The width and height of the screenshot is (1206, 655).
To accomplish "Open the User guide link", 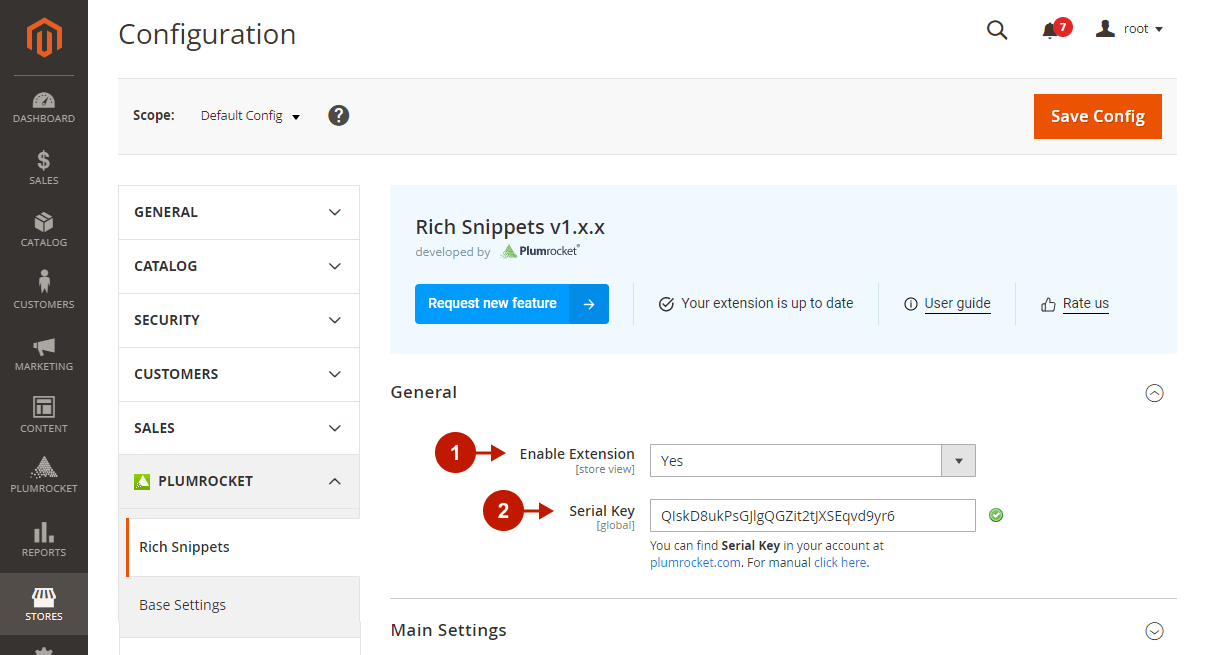I will 957,303.
